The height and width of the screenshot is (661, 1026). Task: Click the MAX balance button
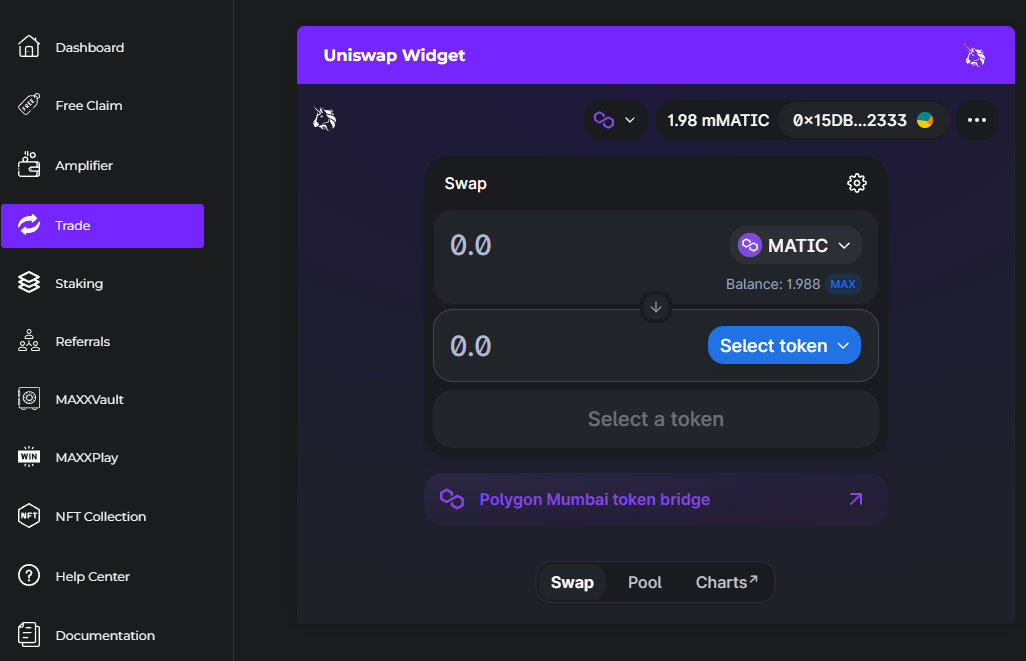coord(843,284)
